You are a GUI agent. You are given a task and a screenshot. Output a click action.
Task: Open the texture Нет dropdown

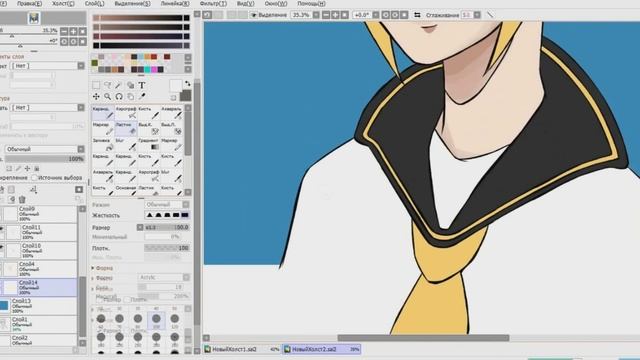(48, 107)
